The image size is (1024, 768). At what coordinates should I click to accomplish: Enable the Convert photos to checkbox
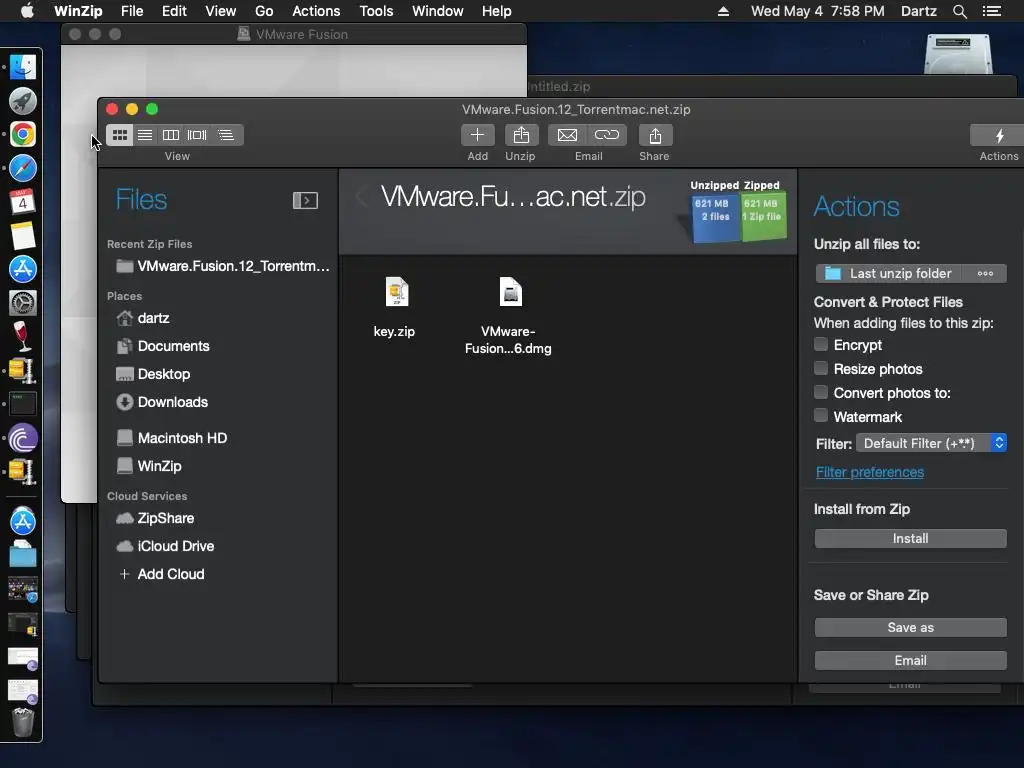tap(821, 392)
